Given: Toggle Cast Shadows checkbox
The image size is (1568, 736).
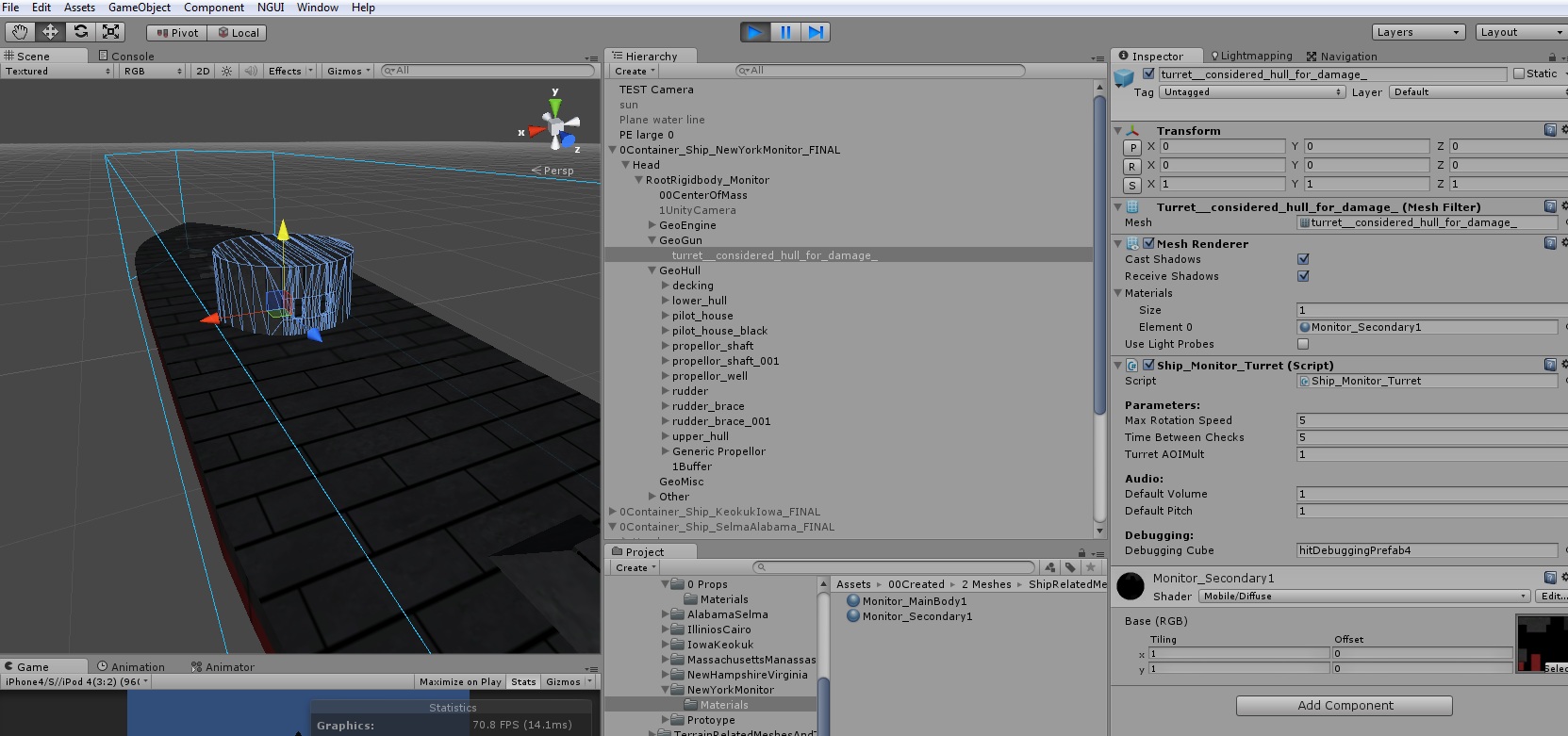Looking at the screenshot, I should click(x=1303, y=259).
